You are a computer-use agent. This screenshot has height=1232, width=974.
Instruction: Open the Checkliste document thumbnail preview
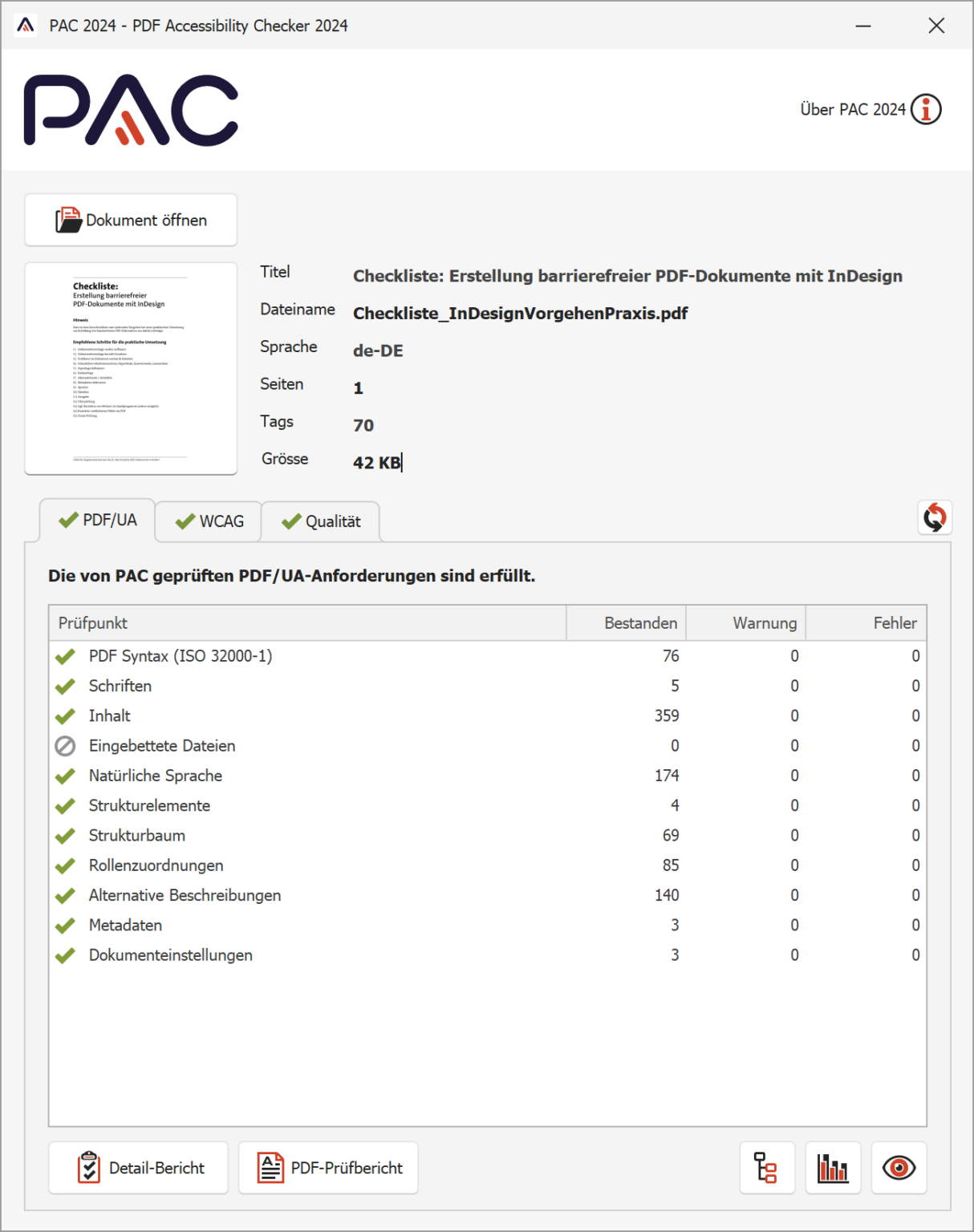tap(131, 367)
